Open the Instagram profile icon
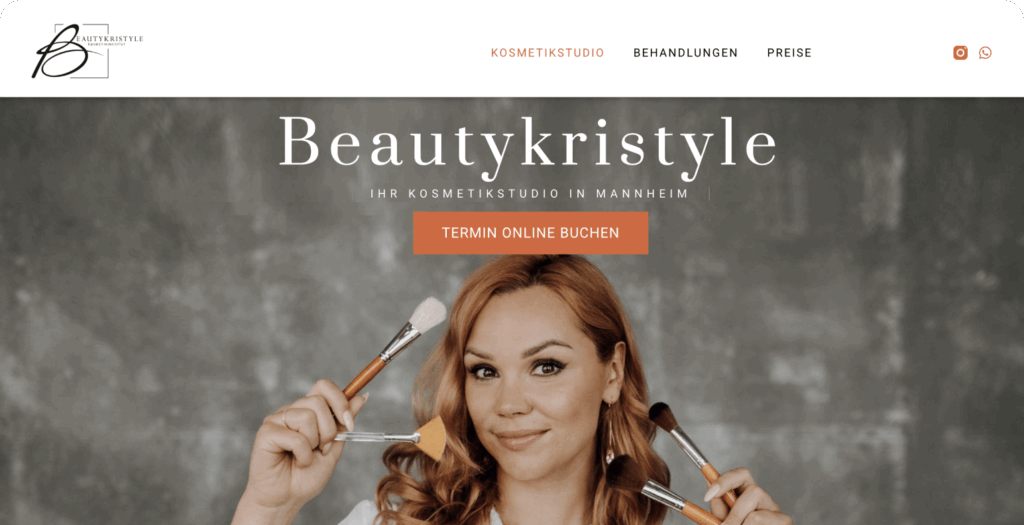 [960, 53]
